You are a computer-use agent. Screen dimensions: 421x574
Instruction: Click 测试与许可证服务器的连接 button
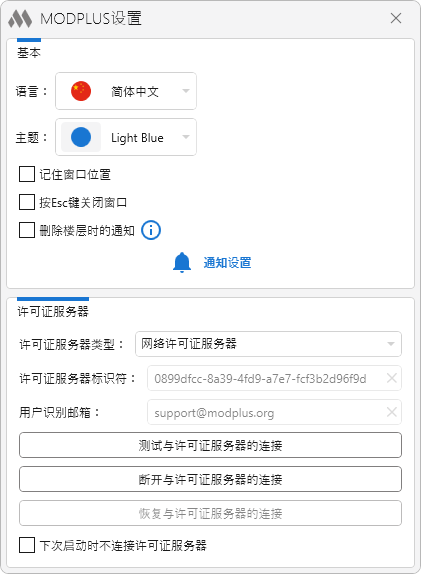click(x=210, y=445)
